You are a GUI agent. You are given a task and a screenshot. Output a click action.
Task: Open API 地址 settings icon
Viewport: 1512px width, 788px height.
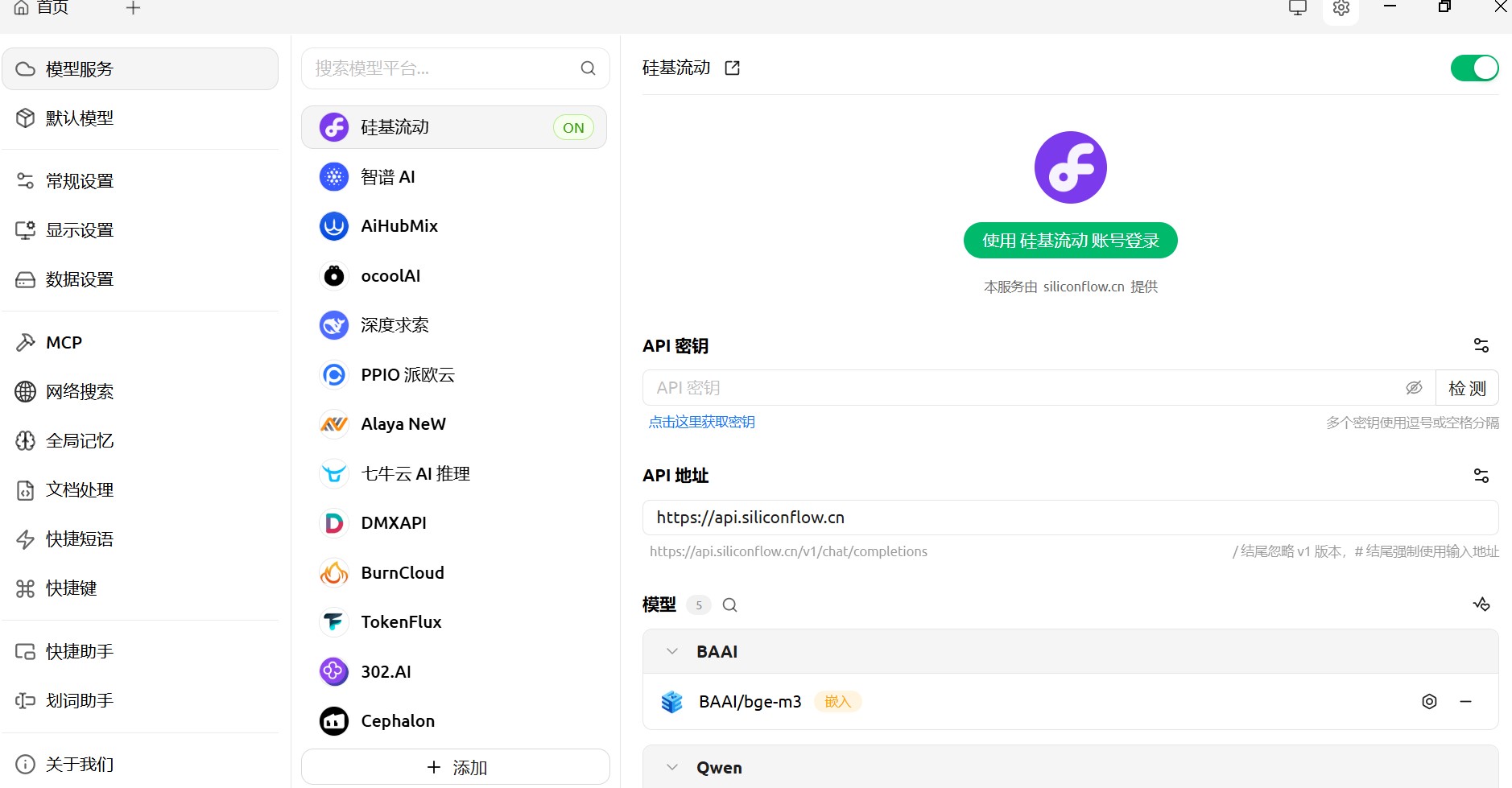(x=1481, y=476)
